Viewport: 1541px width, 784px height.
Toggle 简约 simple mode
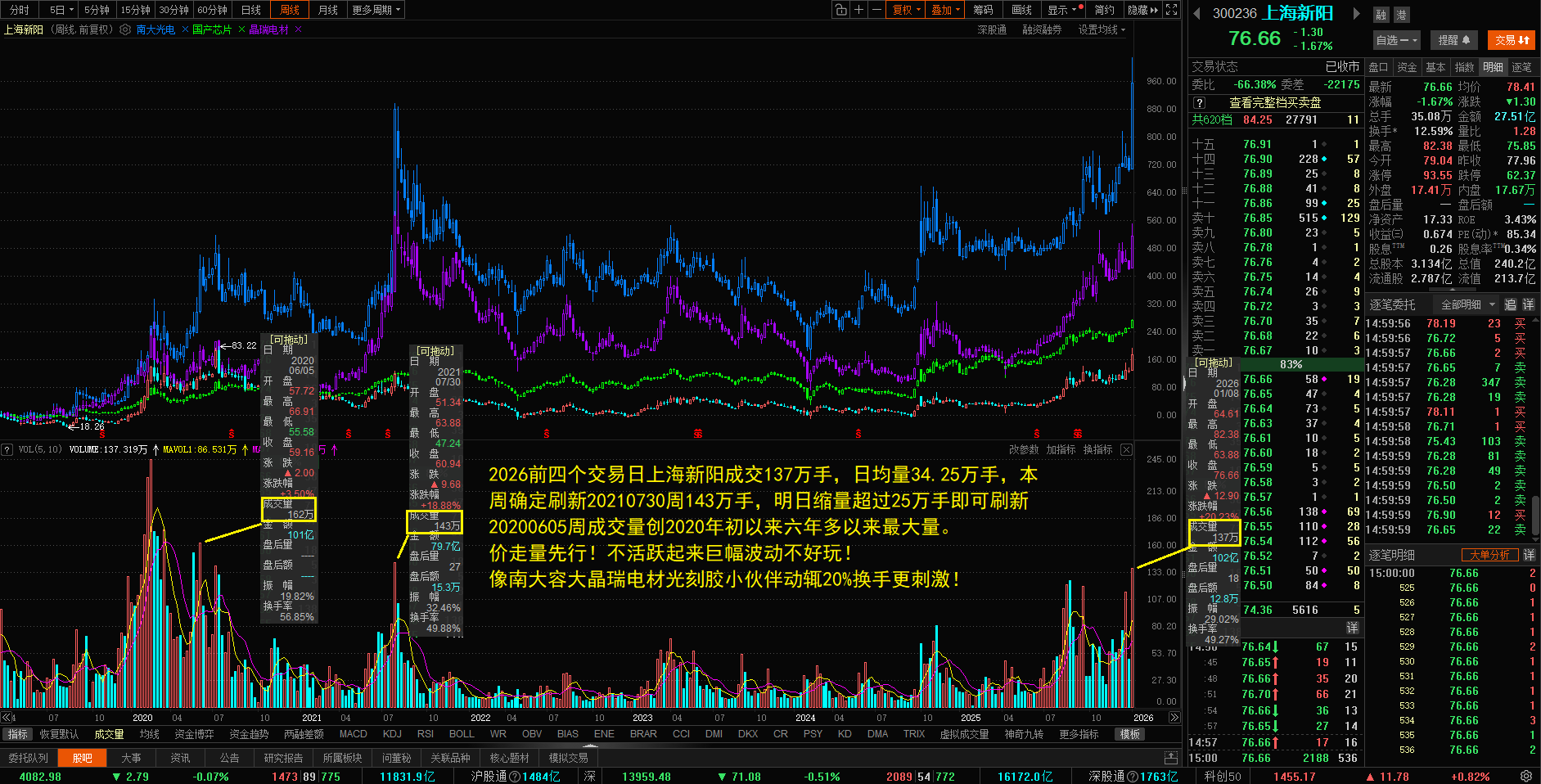point(1104,10)
